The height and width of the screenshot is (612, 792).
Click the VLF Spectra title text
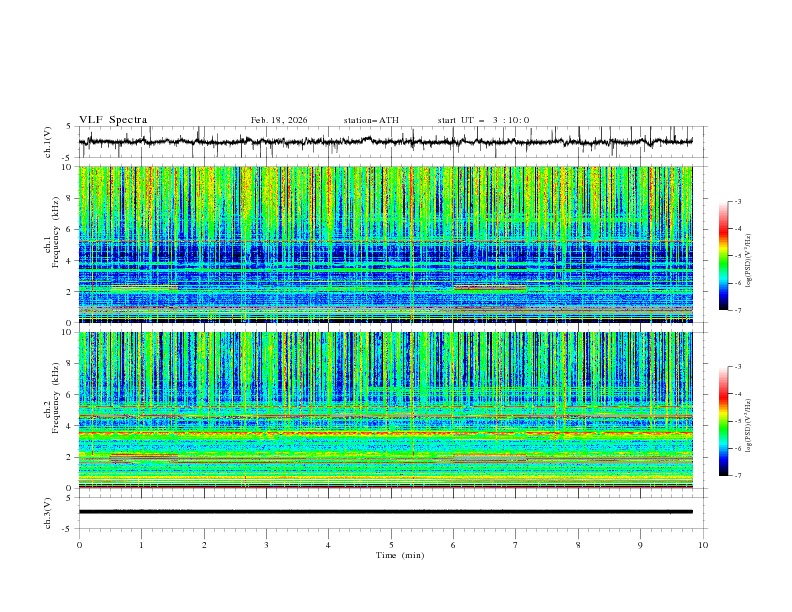[x=113, y=120]
